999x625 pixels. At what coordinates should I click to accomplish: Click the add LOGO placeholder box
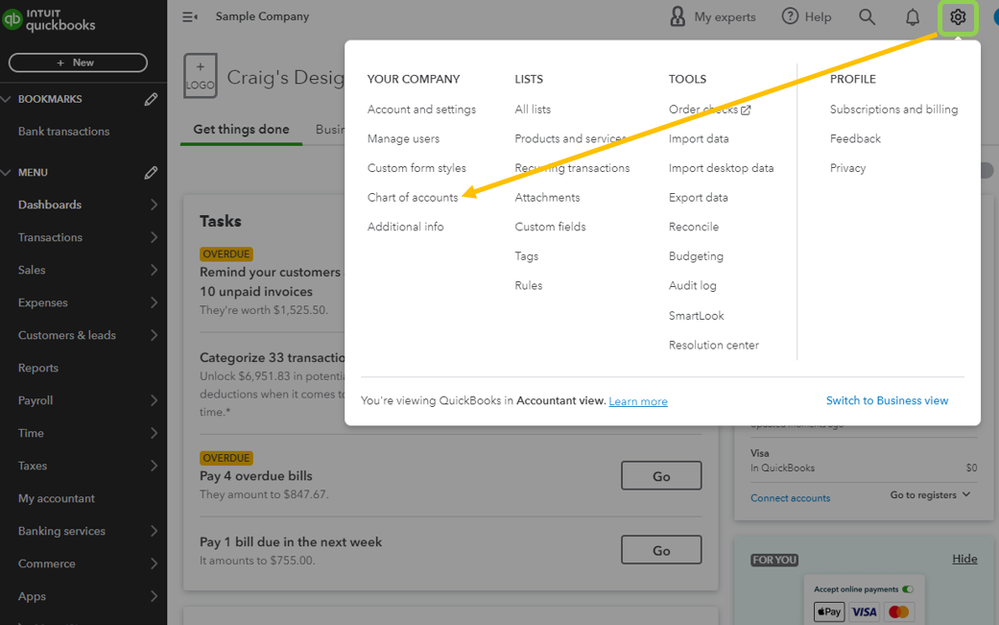click(x=200, y=78)
